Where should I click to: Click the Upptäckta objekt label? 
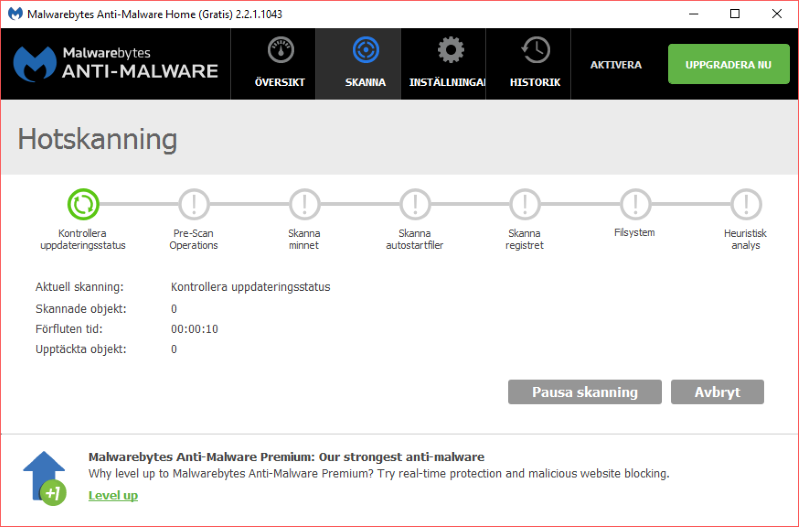pos(81,349)
